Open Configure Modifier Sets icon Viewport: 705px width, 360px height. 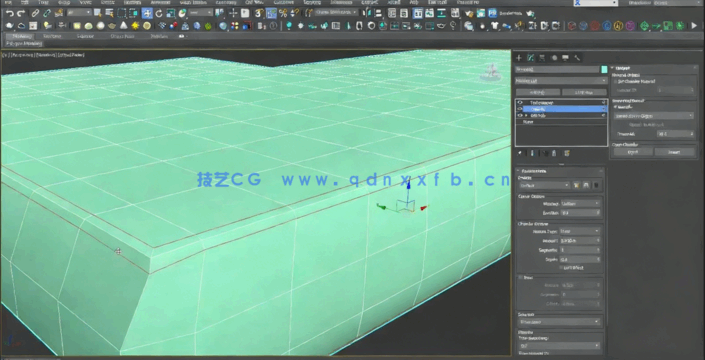[567, 153]
